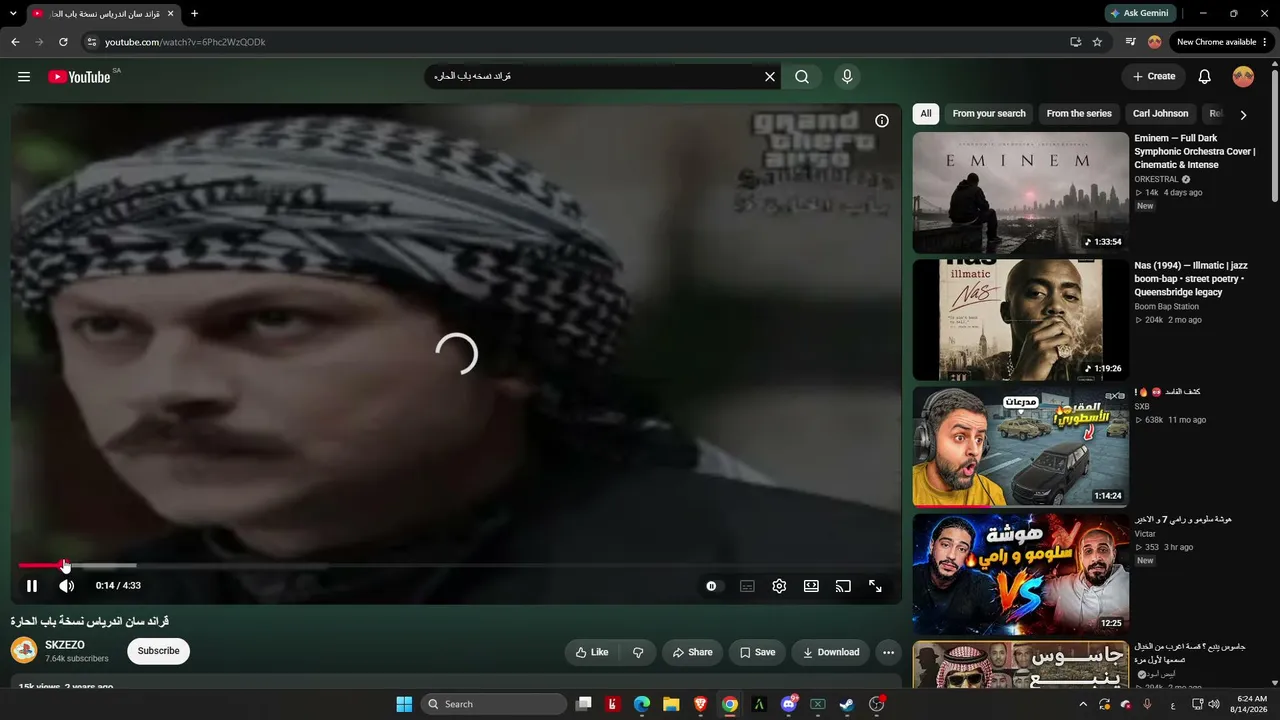Viewport: 1280px width, 720px height.
Task: Download the video
Action: click(830, 653)
